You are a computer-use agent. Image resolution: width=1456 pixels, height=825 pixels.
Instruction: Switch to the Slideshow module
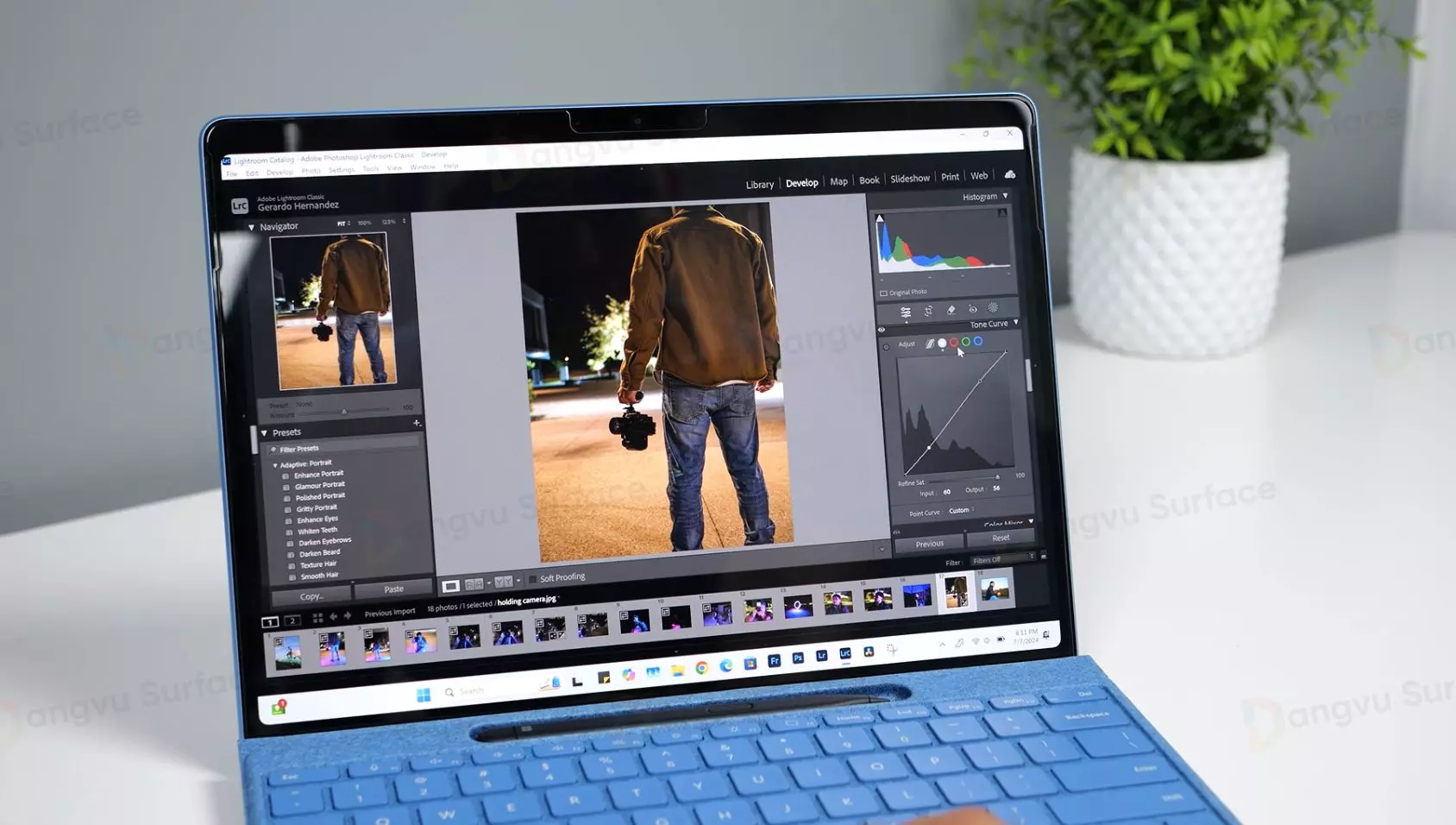[x=910, y=179]
